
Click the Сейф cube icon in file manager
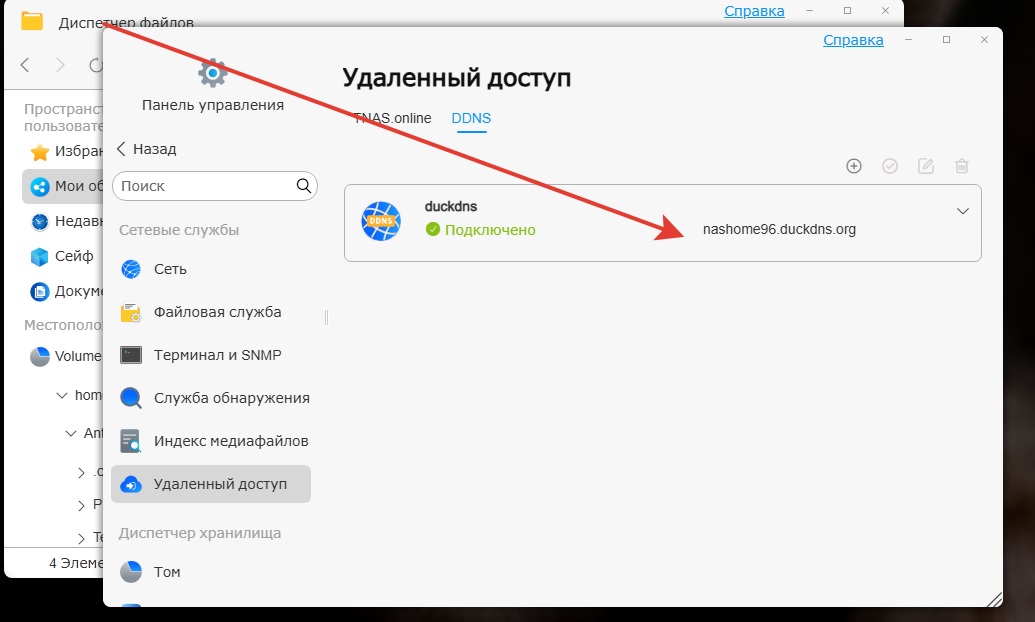40,256
